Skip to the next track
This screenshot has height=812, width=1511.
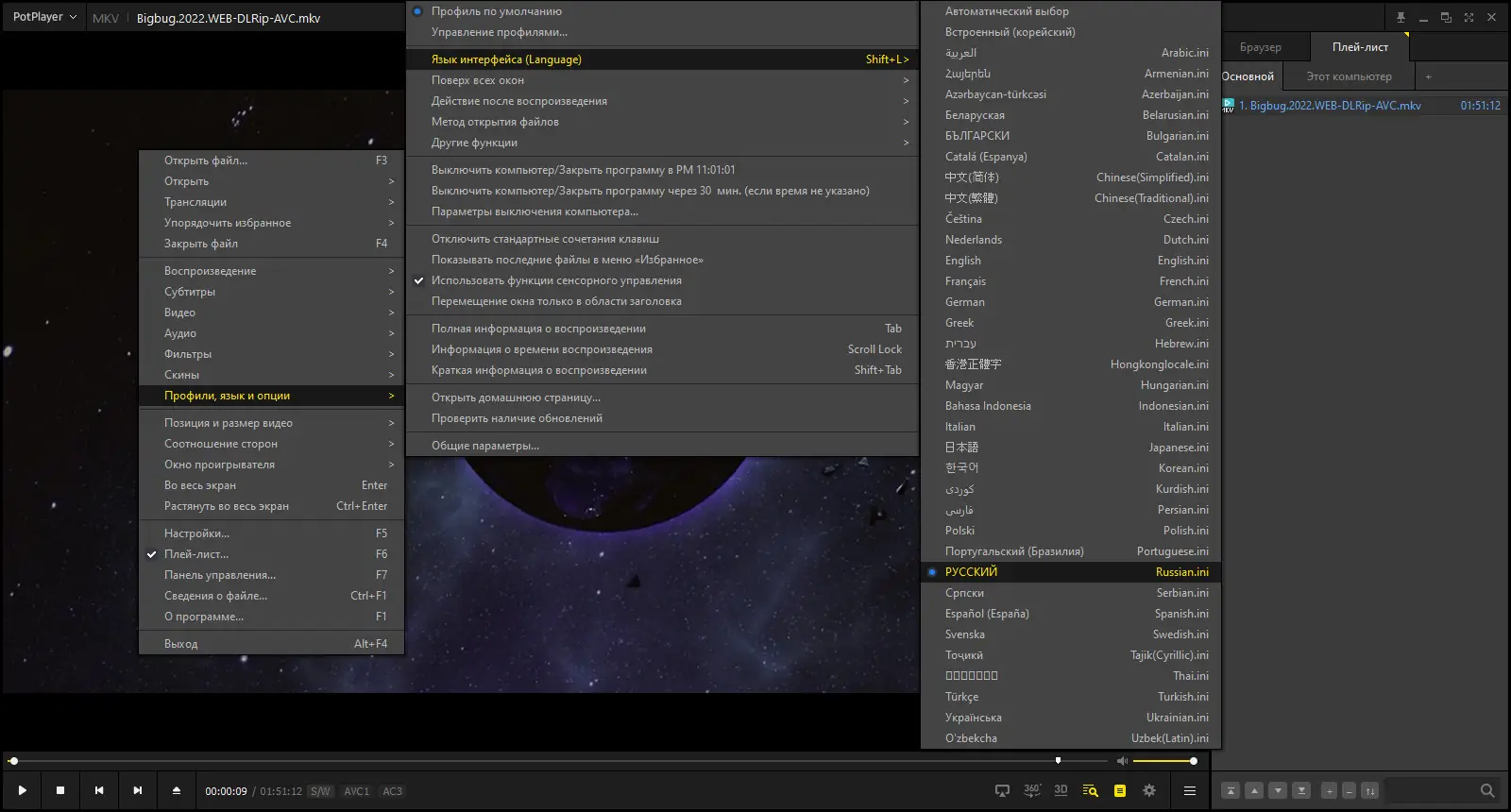pyautogui.click(x=138, y=790)
